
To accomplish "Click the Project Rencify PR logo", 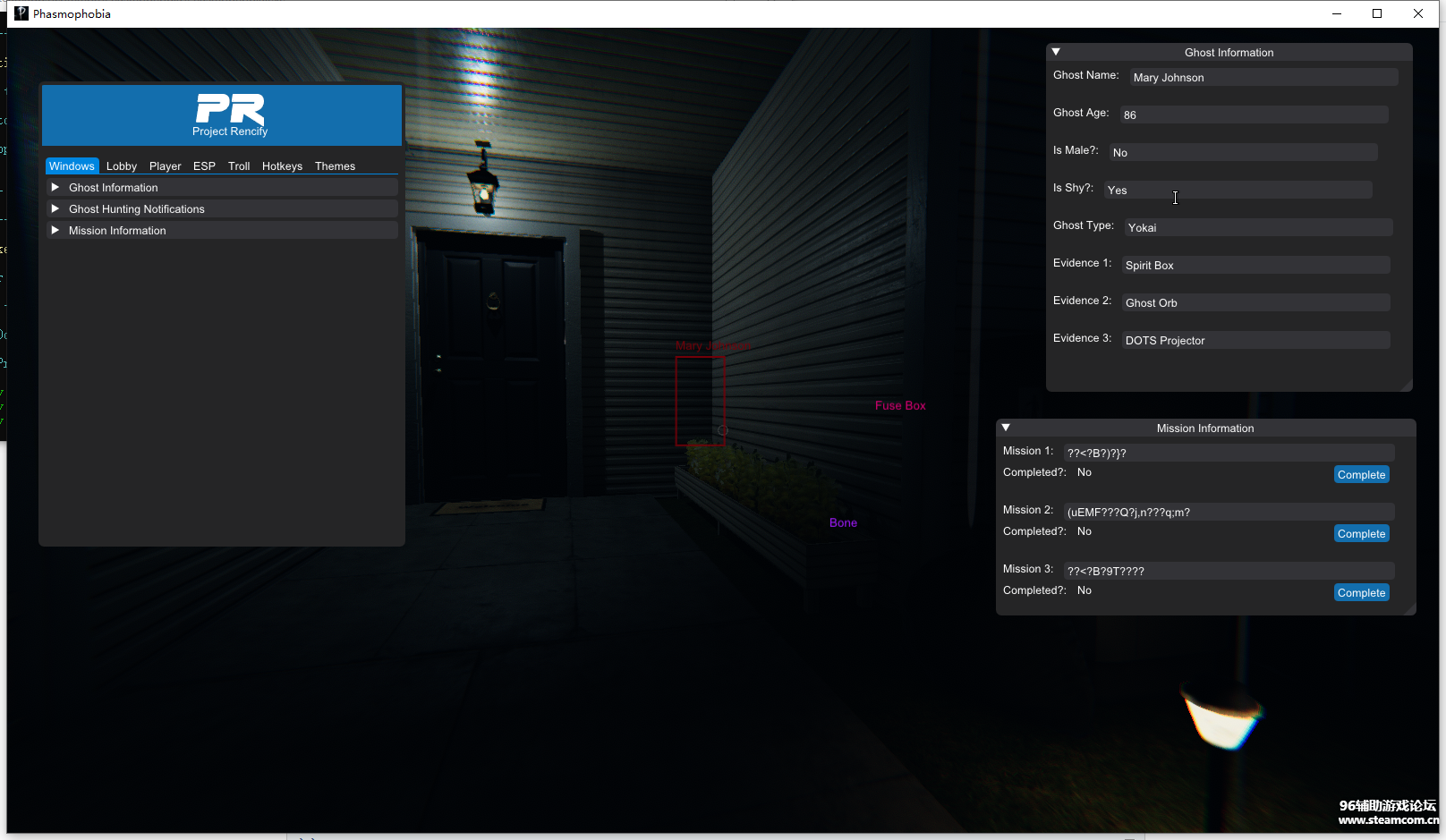I will click(230, 115).
